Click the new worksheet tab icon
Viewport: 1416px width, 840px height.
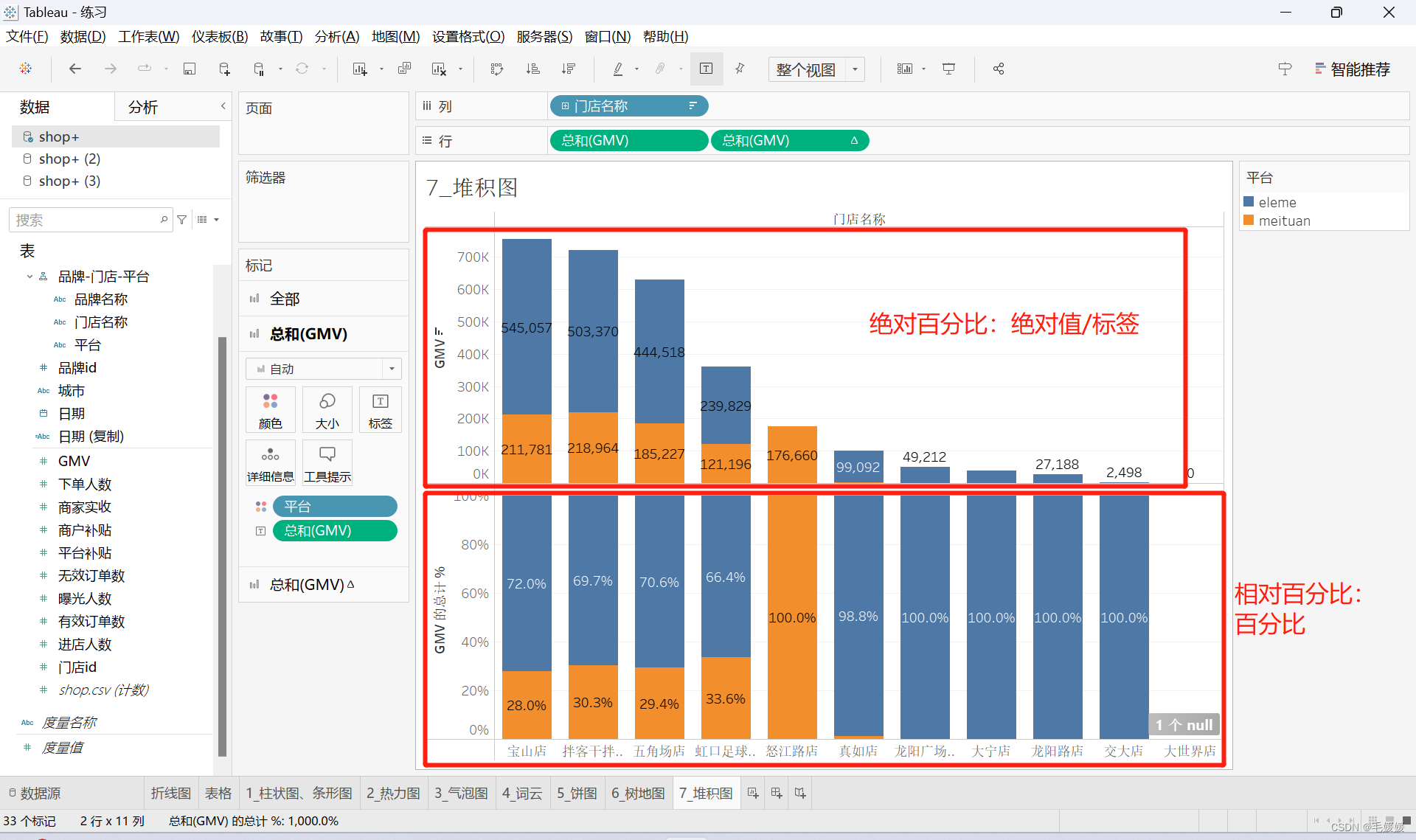click(x=753, y=794)
